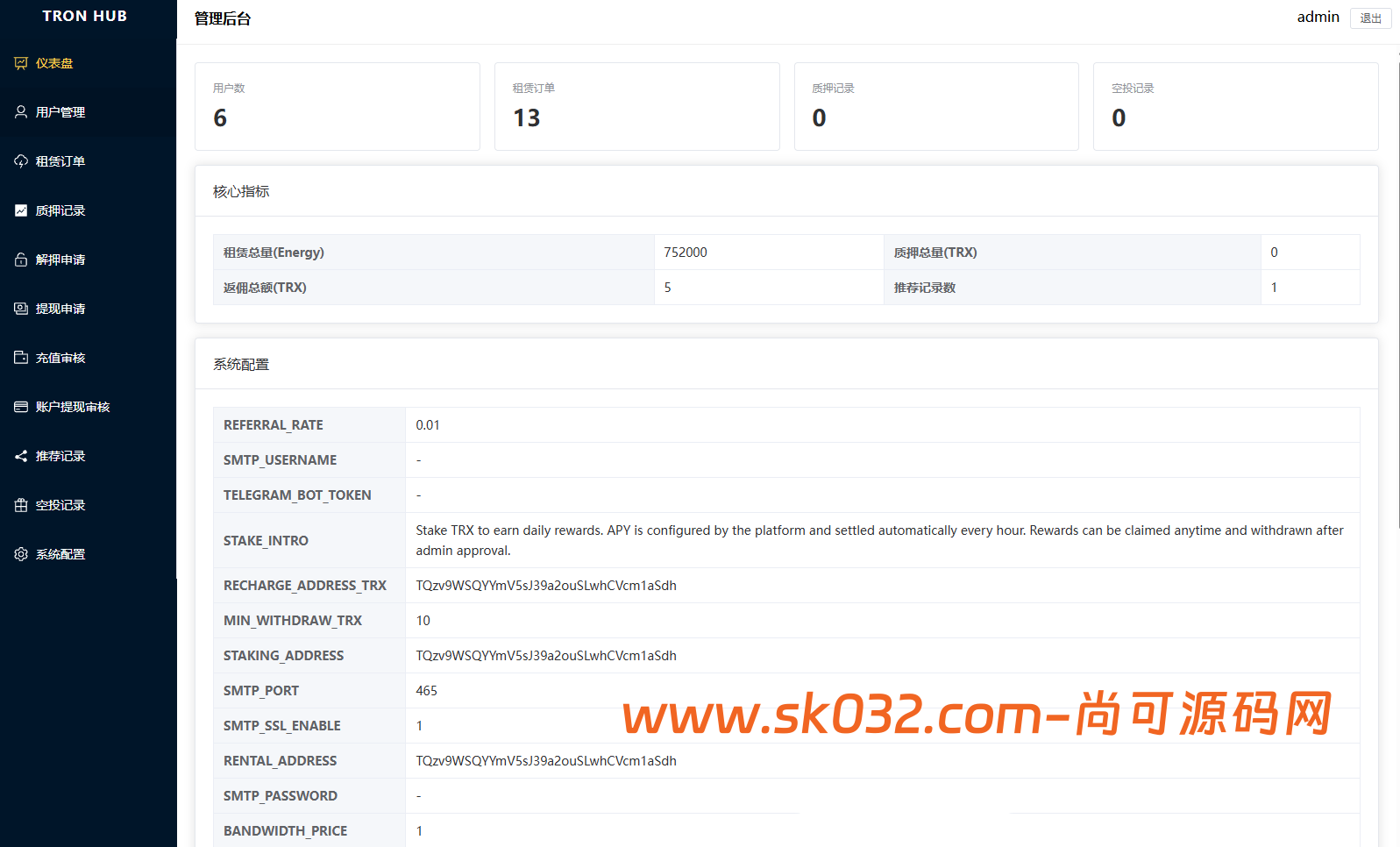The image size is (1400, 847).
Task: Click the 租赁订单 card showing 13
Action: click(x=637, y=106)
